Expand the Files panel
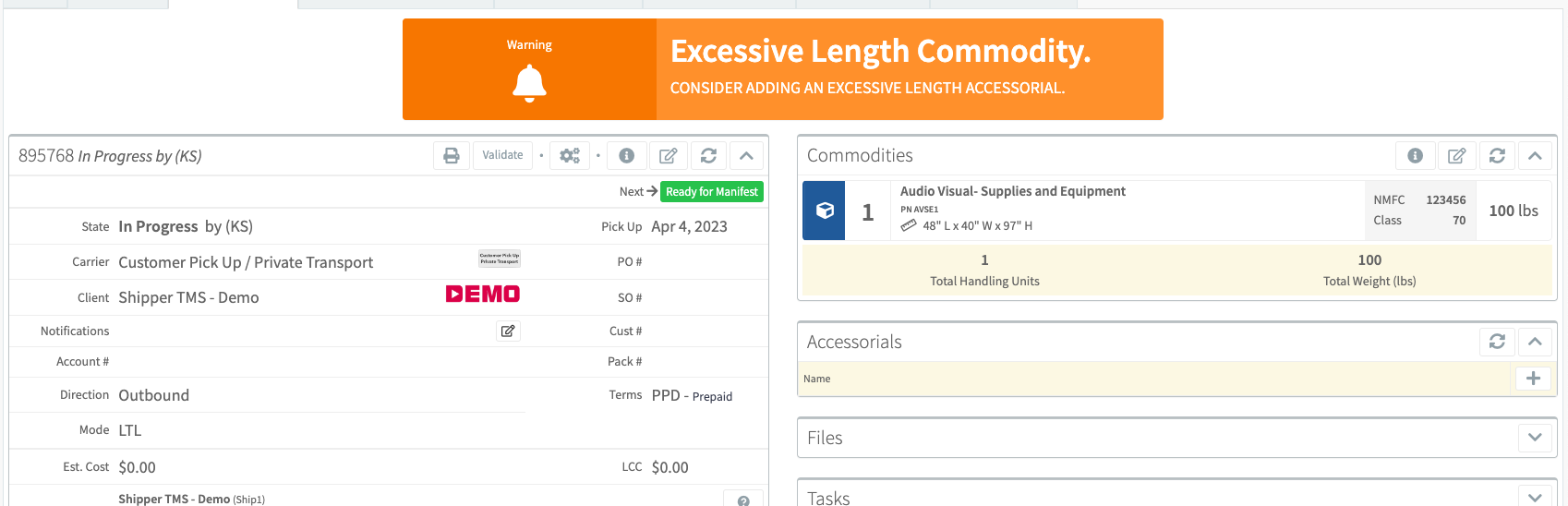The image size is (1568, 506). click(1535, 438)
